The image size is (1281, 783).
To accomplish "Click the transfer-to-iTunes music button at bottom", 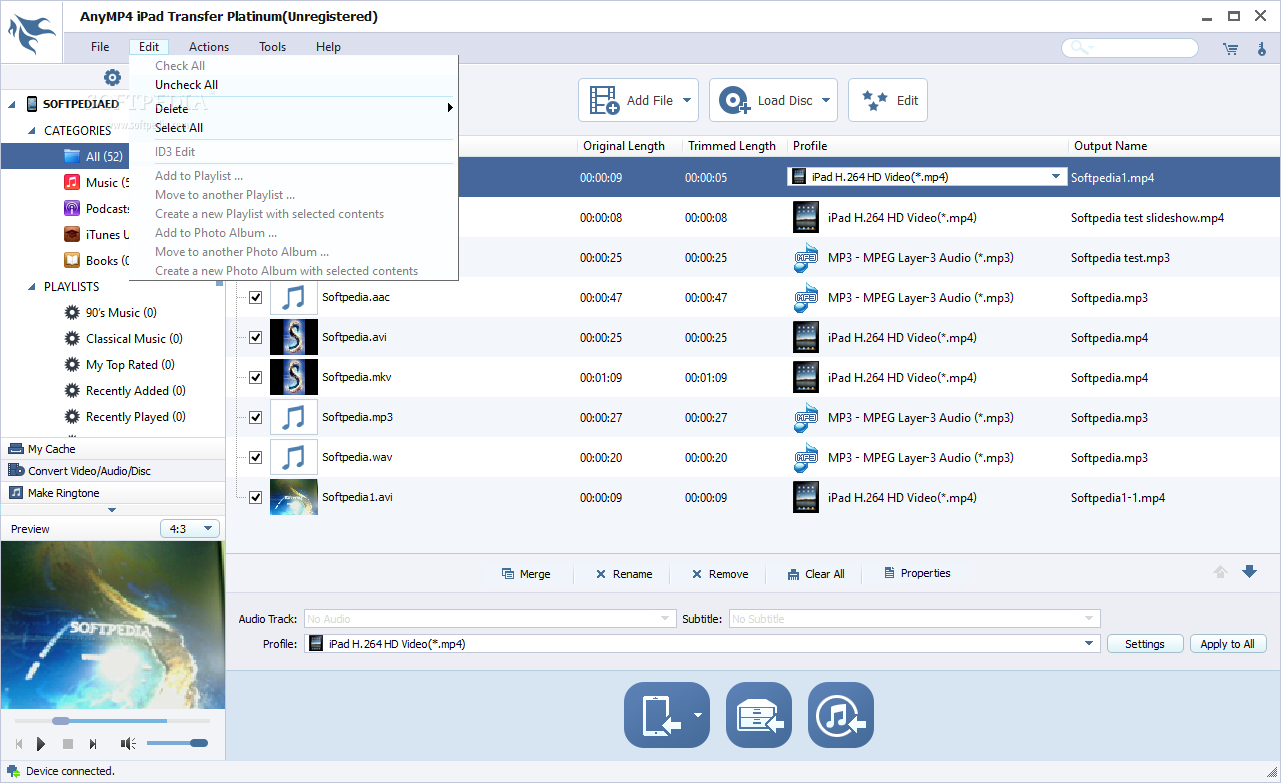I will (x=841, y=715).
